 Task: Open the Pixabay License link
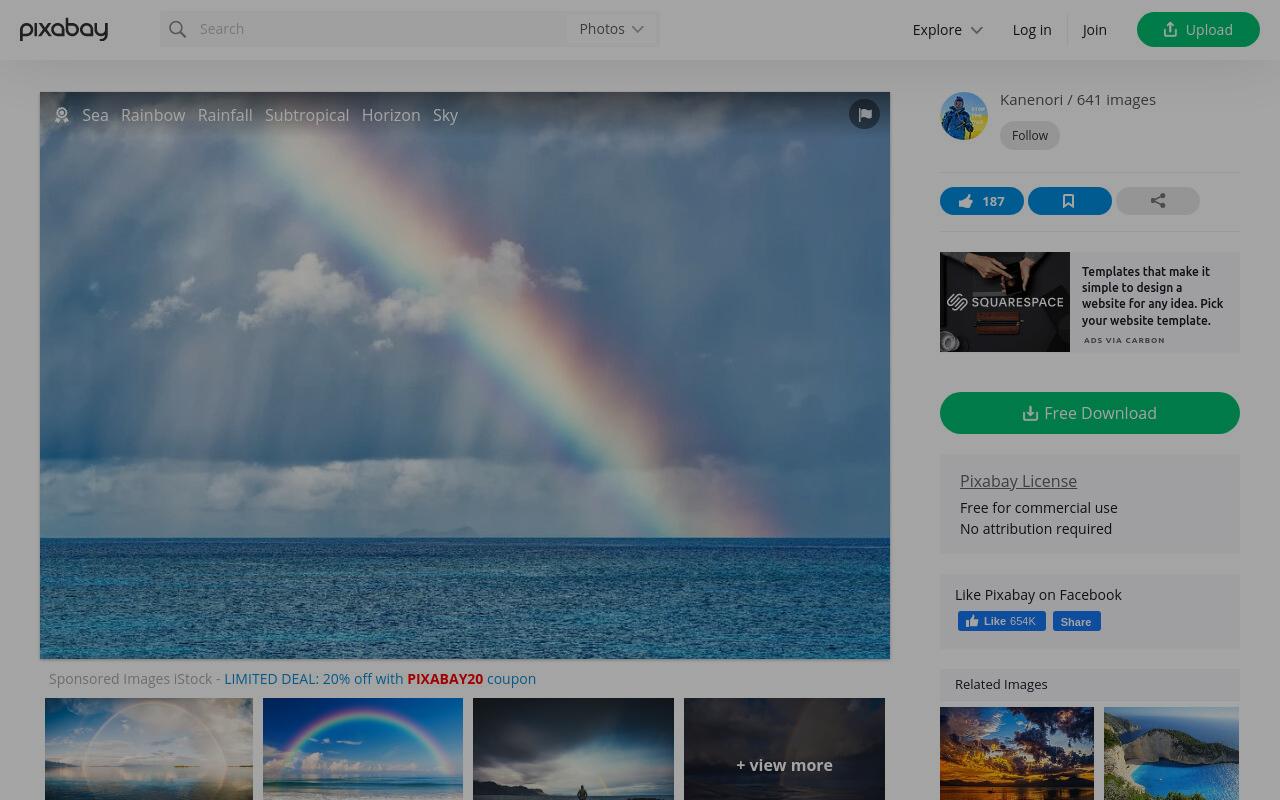[1018, 481]
